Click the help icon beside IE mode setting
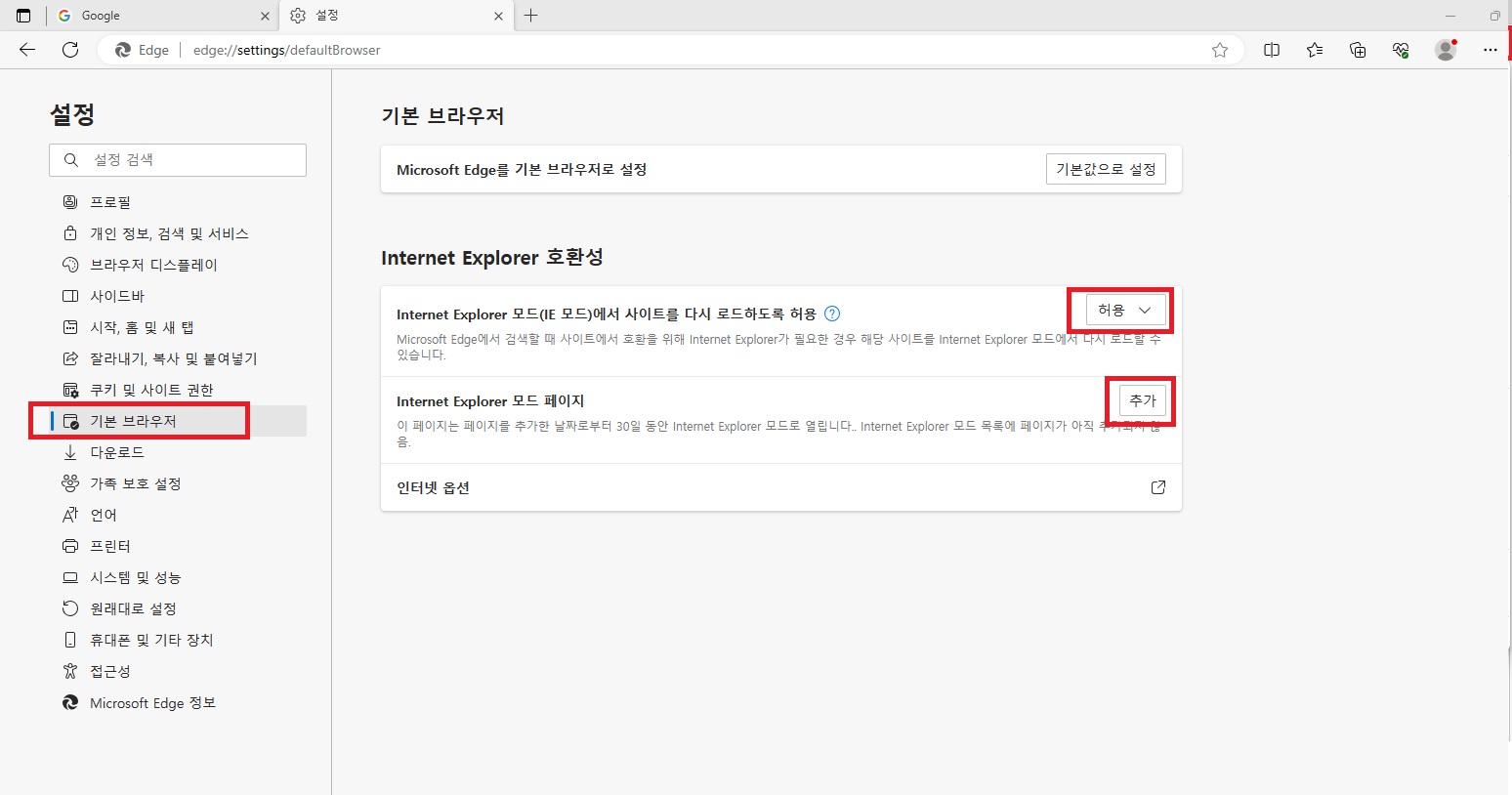Screen dimensions: 1512x795 click(x=832, y=314)
